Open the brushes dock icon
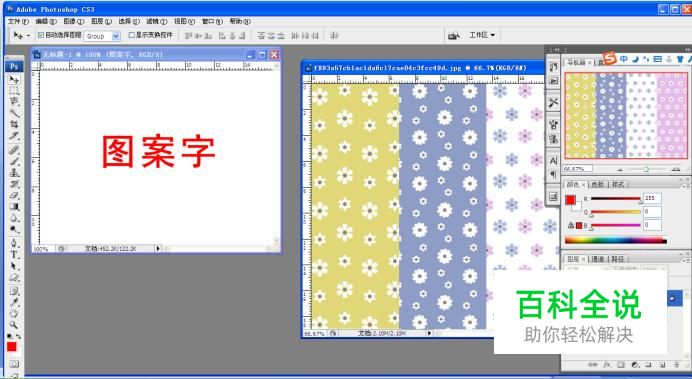The image size is (692, 379). point(553,125)
